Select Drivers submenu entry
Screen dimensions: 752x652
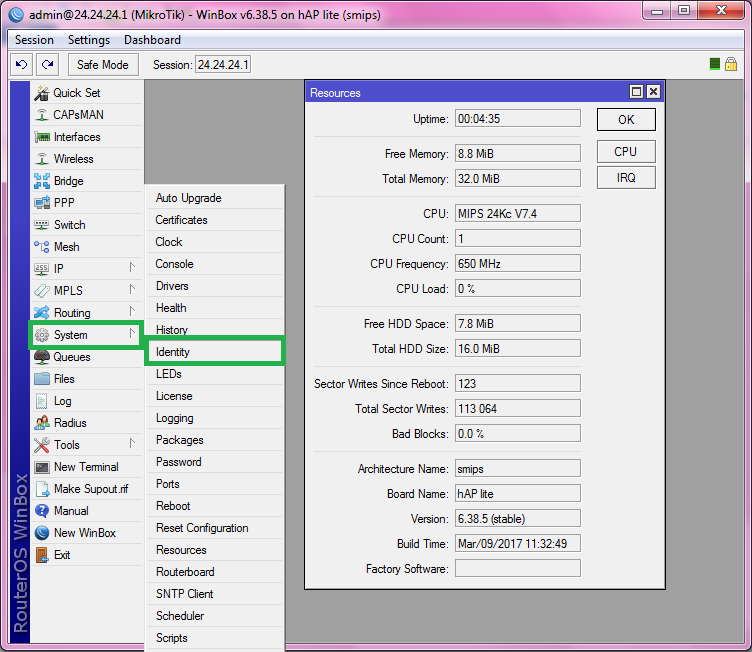tap(214, 286)
